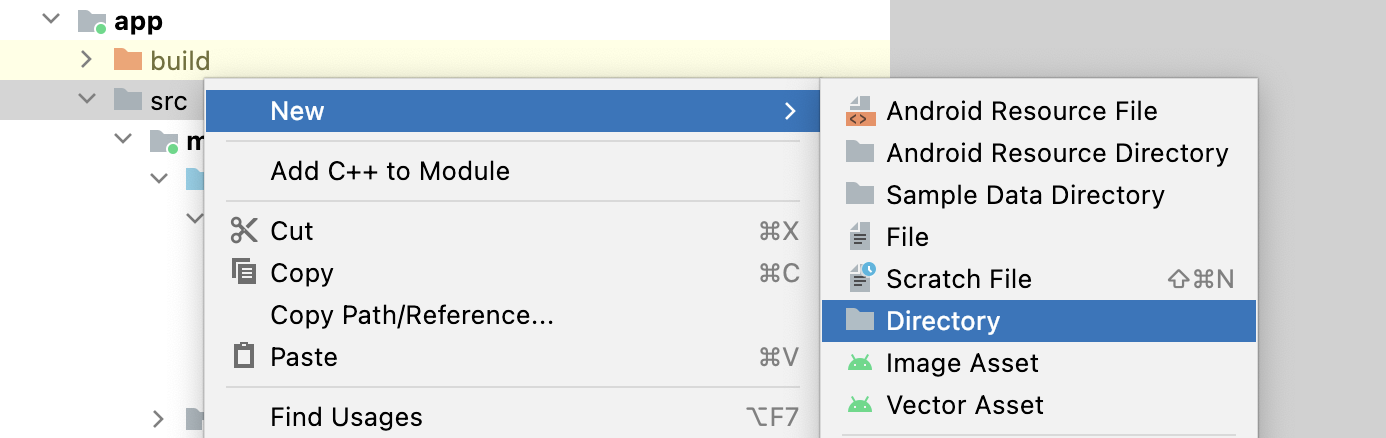Select Copy Path/Reference option
1386x438 pixels.
coord(412,315)
